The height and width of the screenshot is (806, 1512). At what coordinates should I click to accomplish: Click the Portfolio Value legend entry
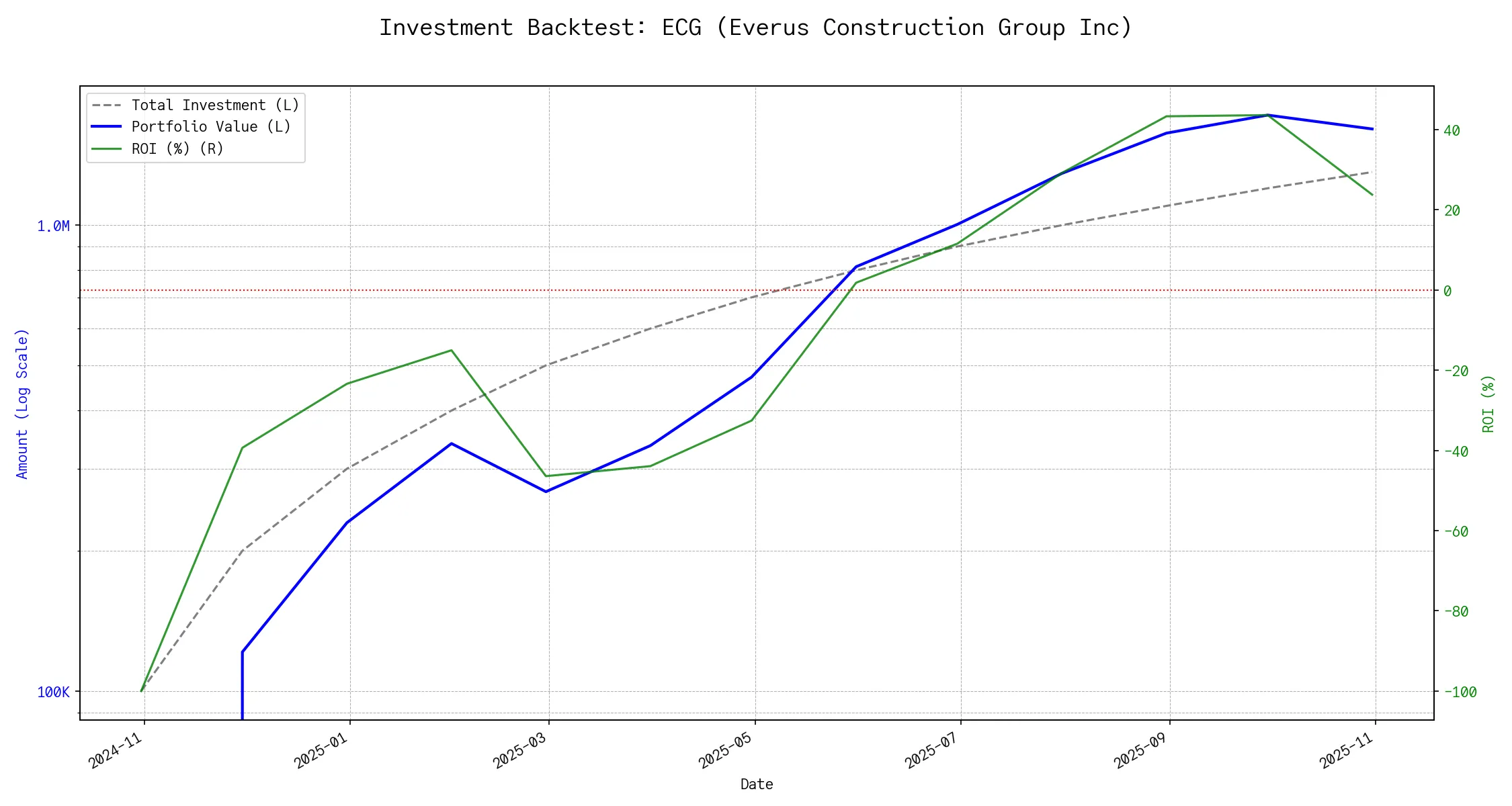pos(211,127)
